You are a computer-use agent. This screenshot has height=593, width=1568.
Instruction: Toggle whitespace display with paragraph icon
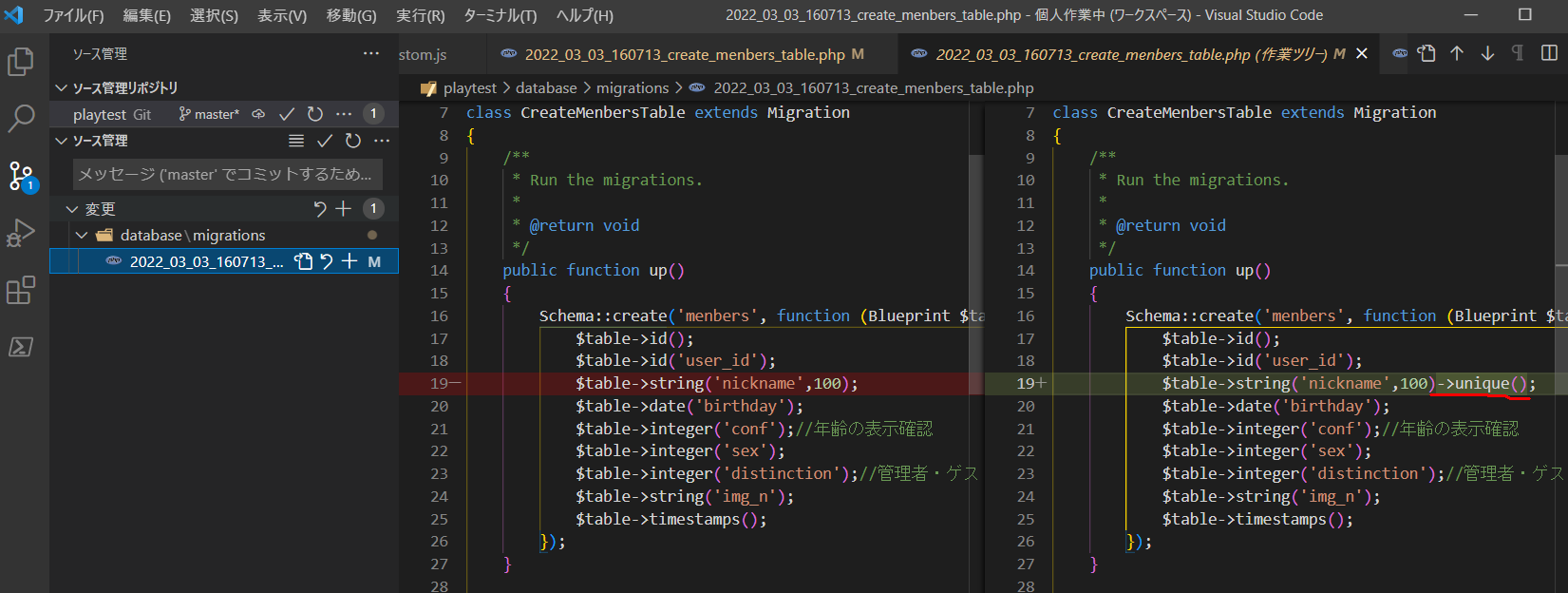pyautogui.click(x=1518, y=54)
